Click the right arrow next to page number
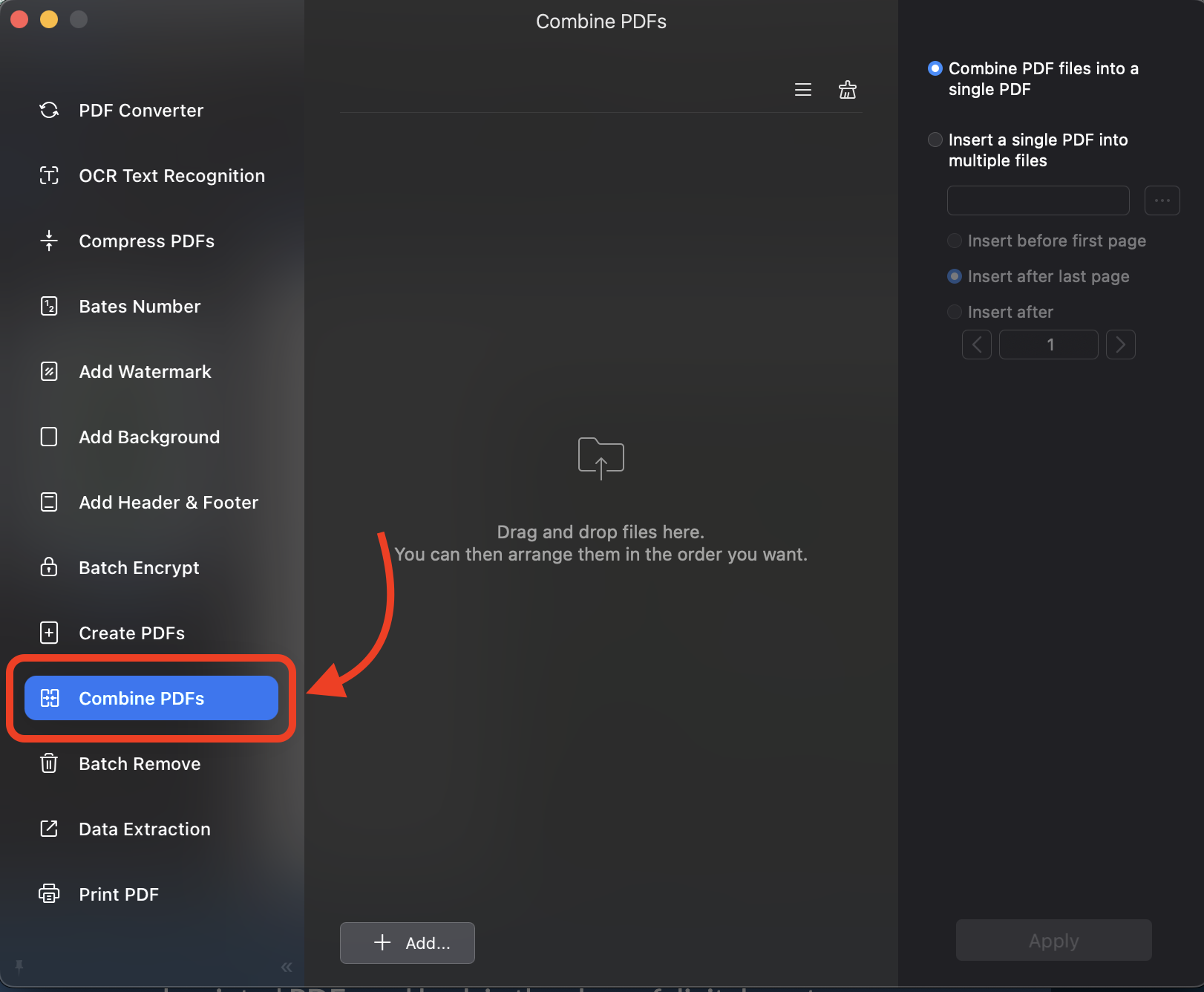Image resolution: width=1204 pixels, height=992 pixels. point(1120,344)
